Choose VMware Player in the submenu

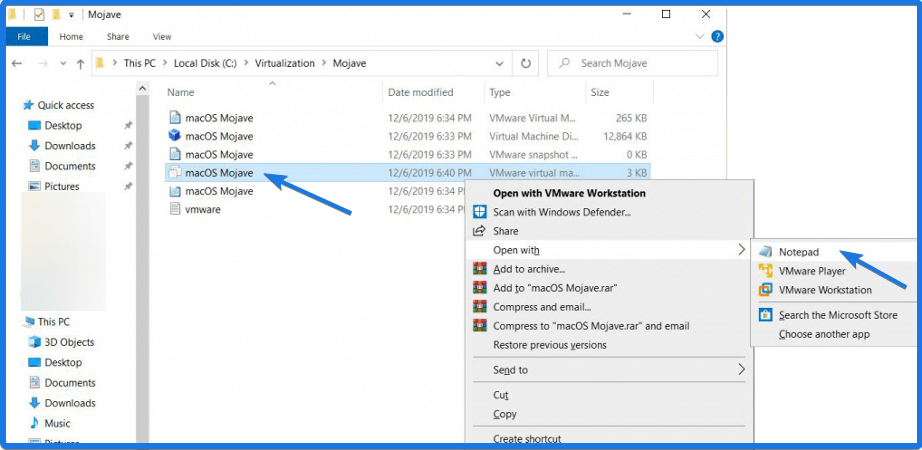tap(812, 271)
